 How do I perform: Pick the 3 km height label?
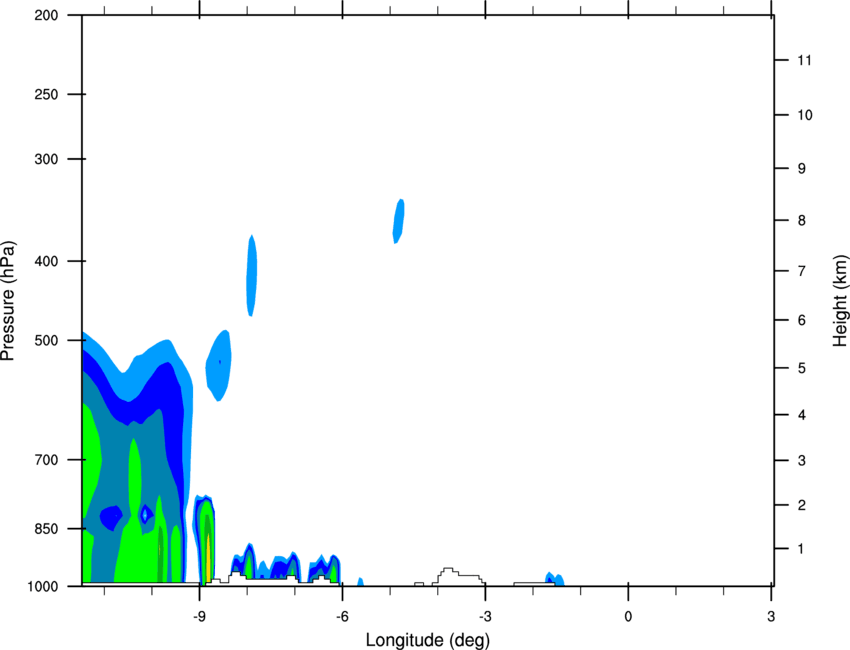click(801, 461)
